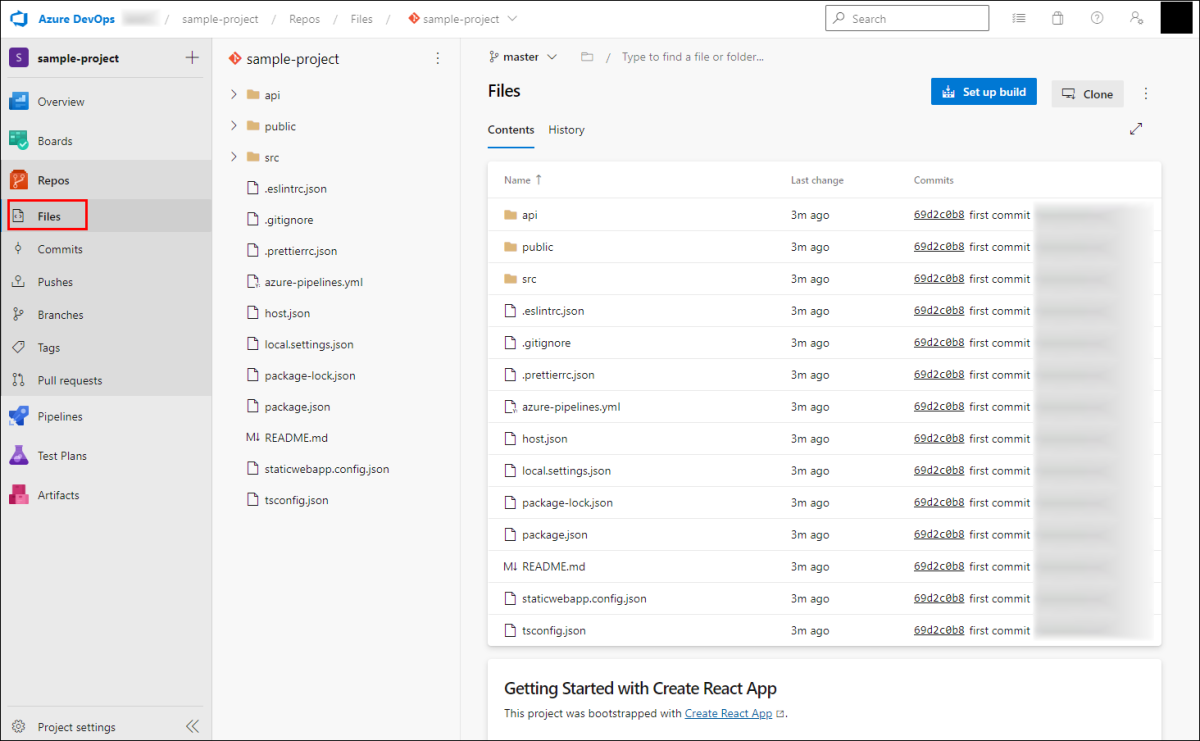Screen dimensions: 1200x741
Task: Open package.json in the tree
Action: [x=297, y=407]
